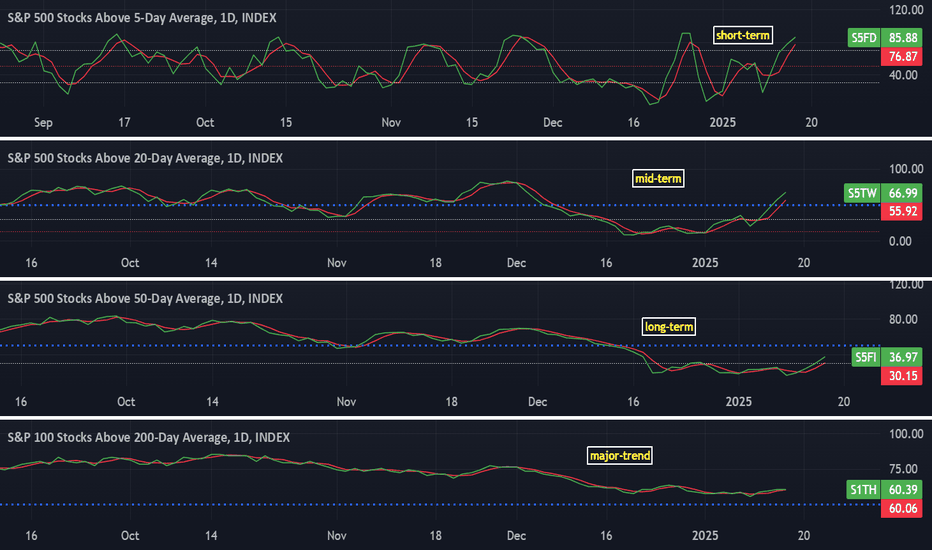Click Oct on the 5-Day chart time axis
The image size is (932, 550).
pos(205,122)
